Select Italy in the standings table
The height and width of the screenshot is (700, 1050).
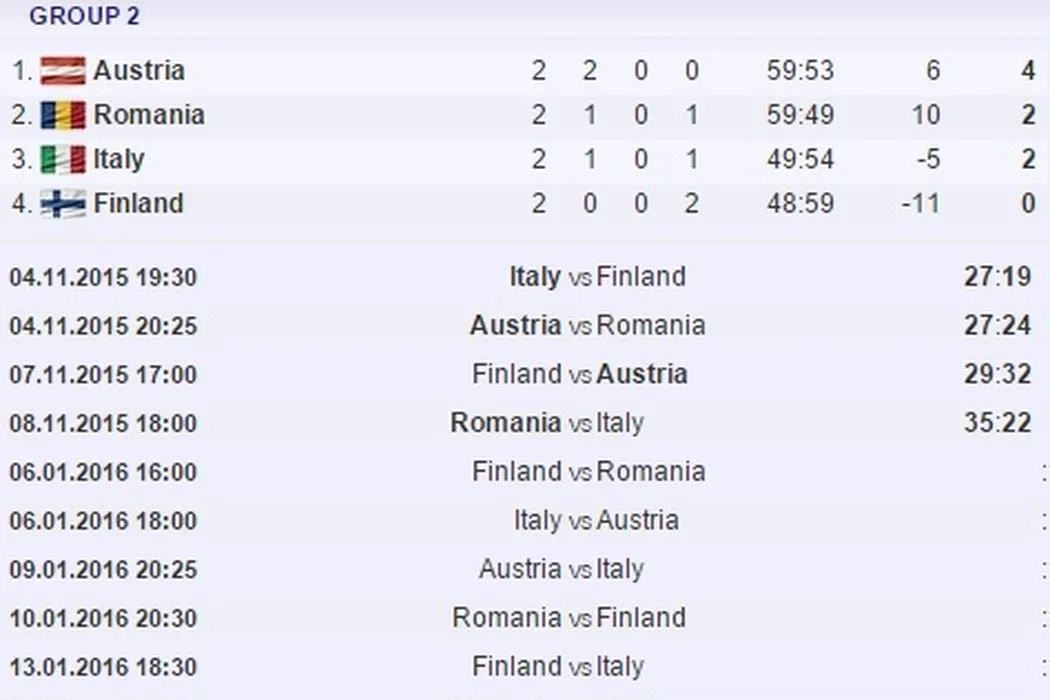coord(119,160)
